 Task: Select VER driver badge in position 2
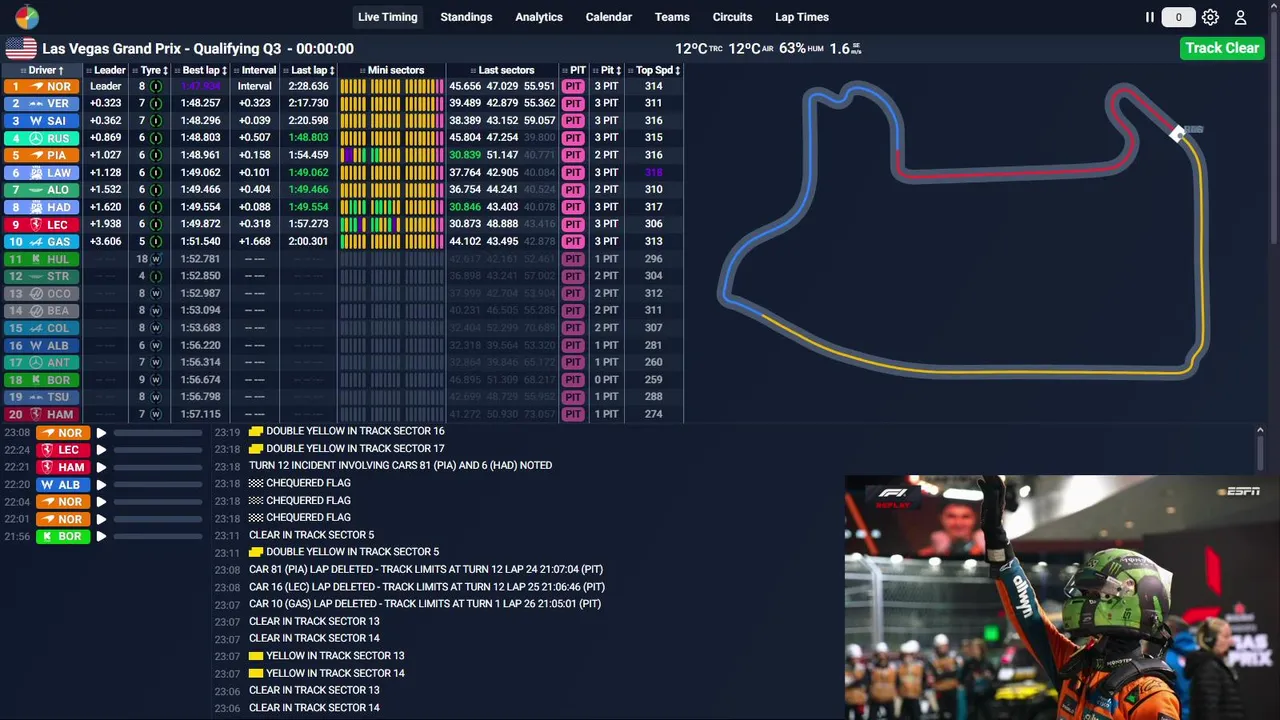(x=41, y=103)
